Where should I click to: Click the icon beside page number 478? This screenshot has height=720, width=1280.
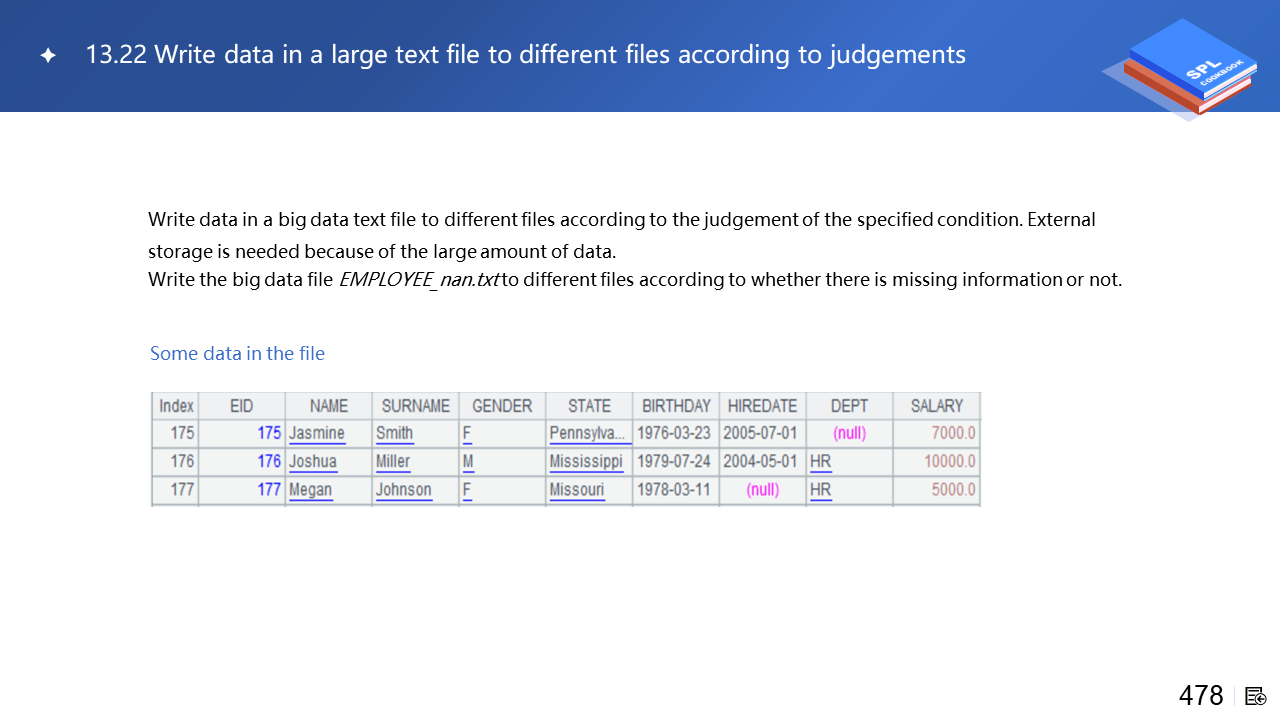(x=1256, y=696)
